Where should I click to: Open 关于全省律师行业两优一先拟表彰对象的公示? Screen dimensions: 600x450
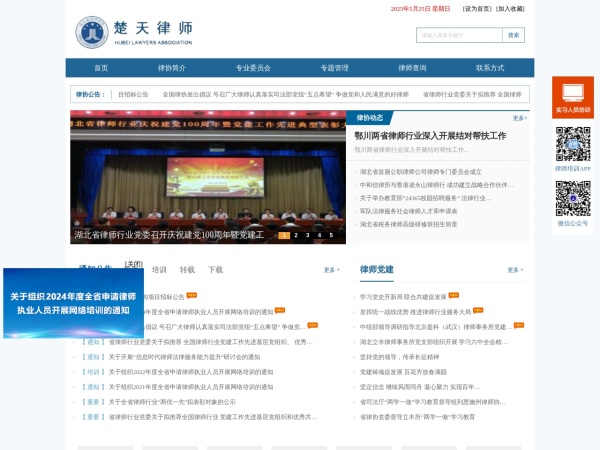click(172, 402)
